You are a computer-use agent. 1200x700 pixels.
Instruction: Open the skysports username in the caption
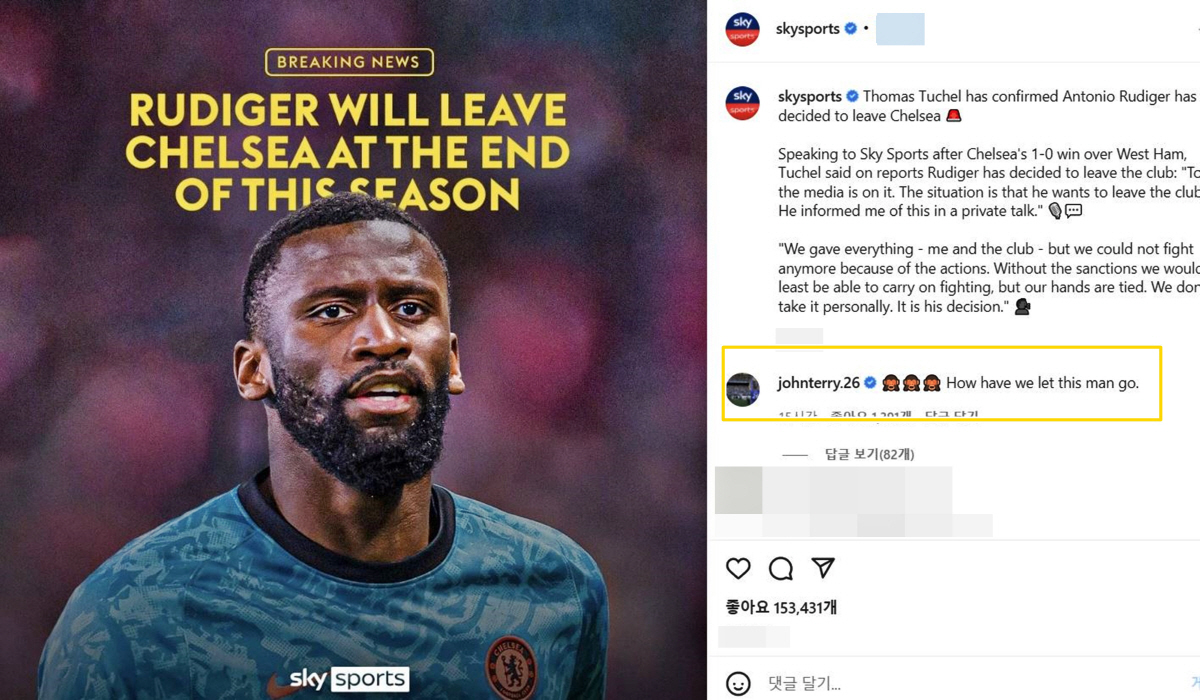[x=810, y=97]
